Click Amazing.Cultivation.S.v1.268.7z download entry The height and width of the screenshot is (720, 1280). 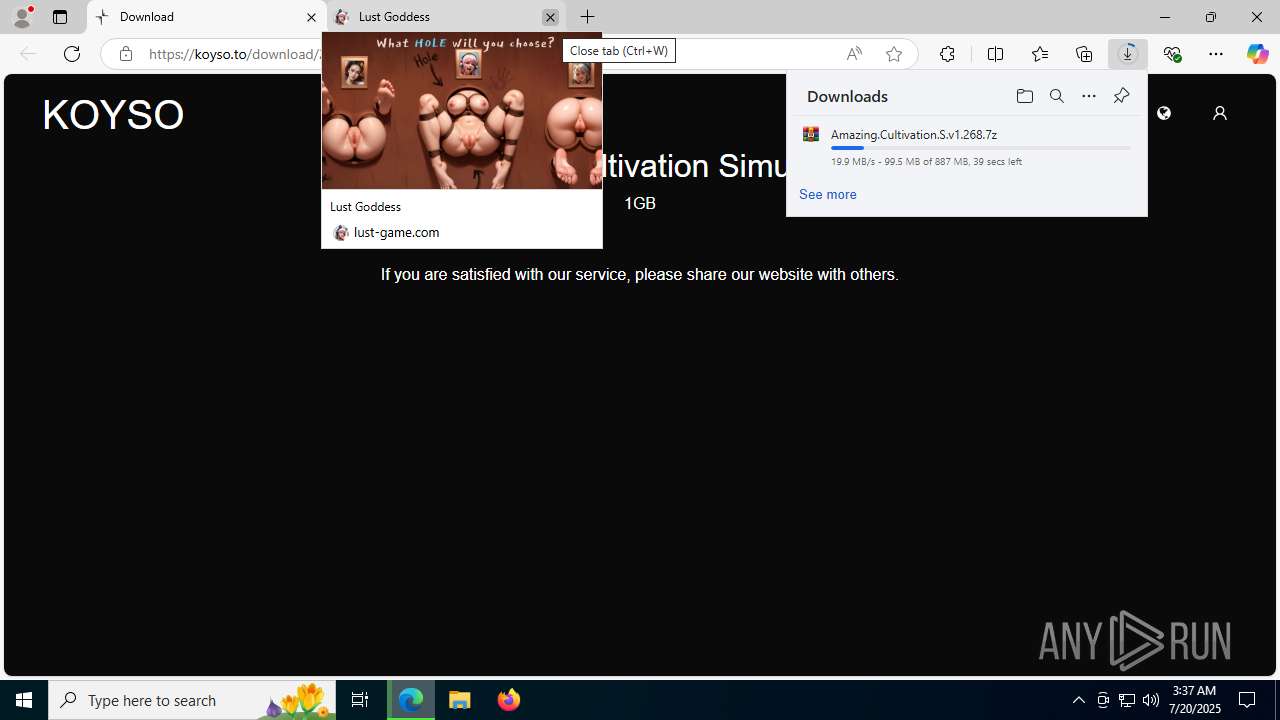[966, 146]
